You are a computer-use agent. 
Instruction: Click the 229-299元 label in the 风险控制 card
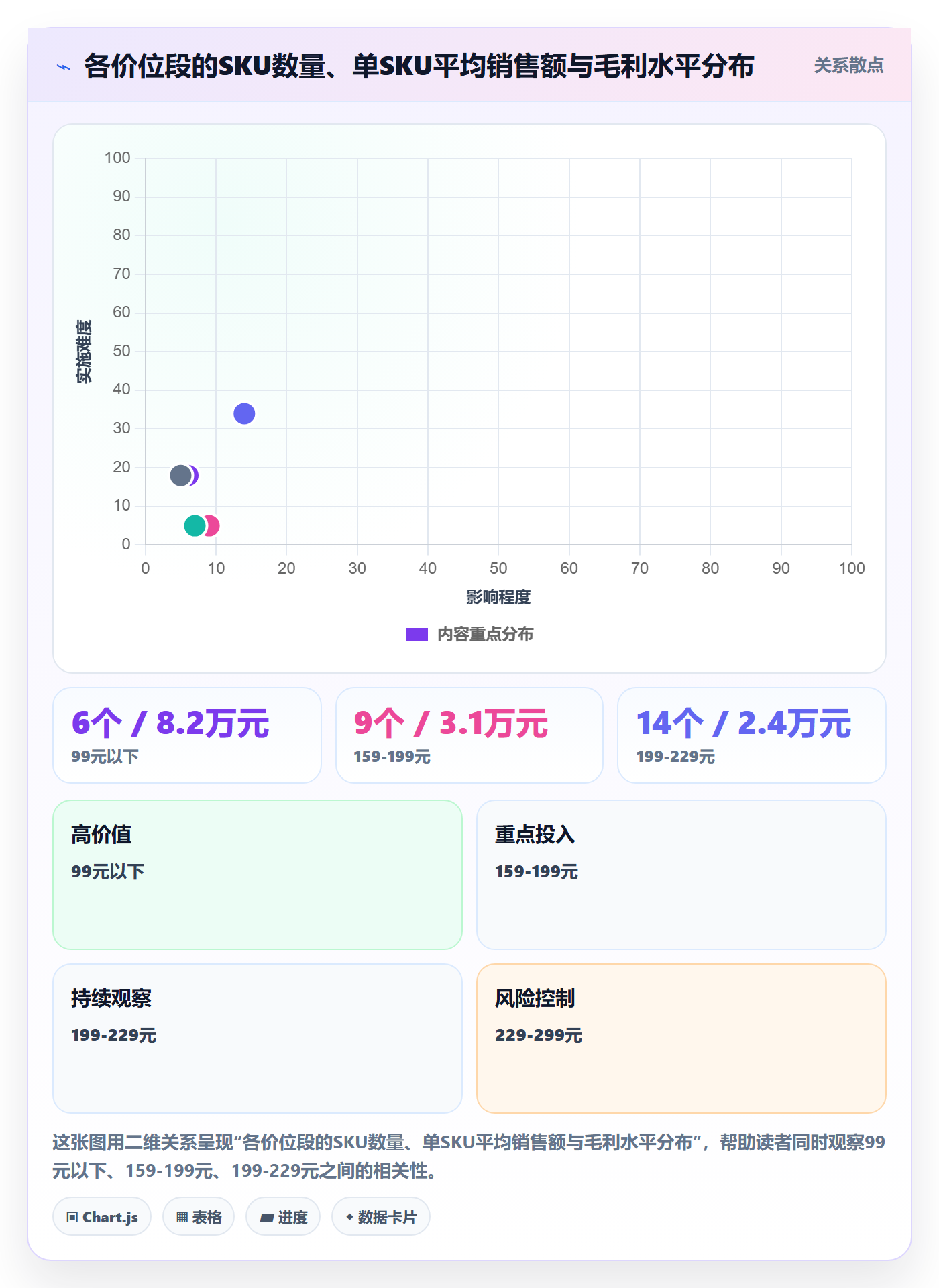point(539,1036)
